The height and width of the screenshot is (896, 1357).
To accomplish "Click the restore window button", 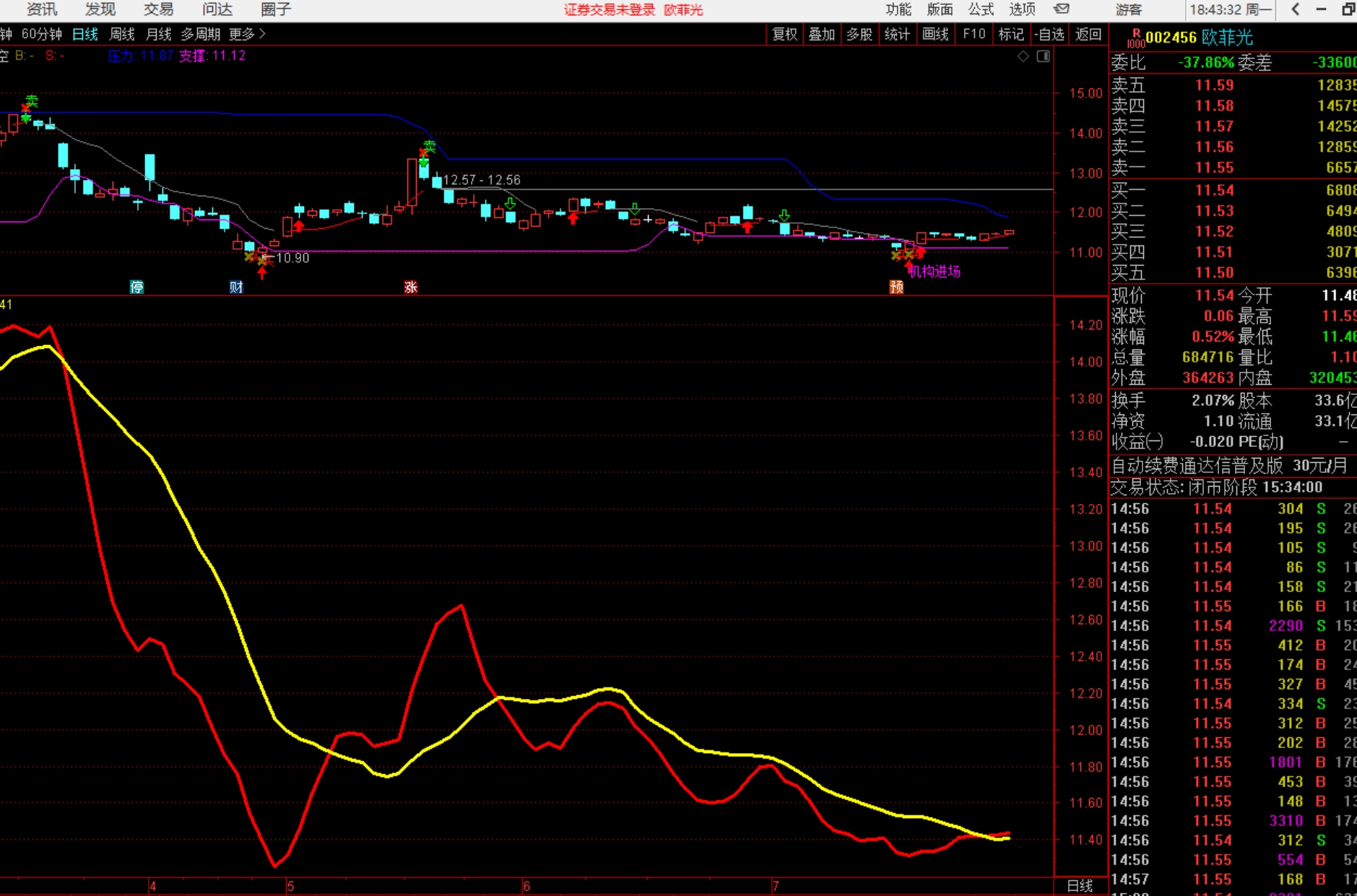I will click(1348, 9).
